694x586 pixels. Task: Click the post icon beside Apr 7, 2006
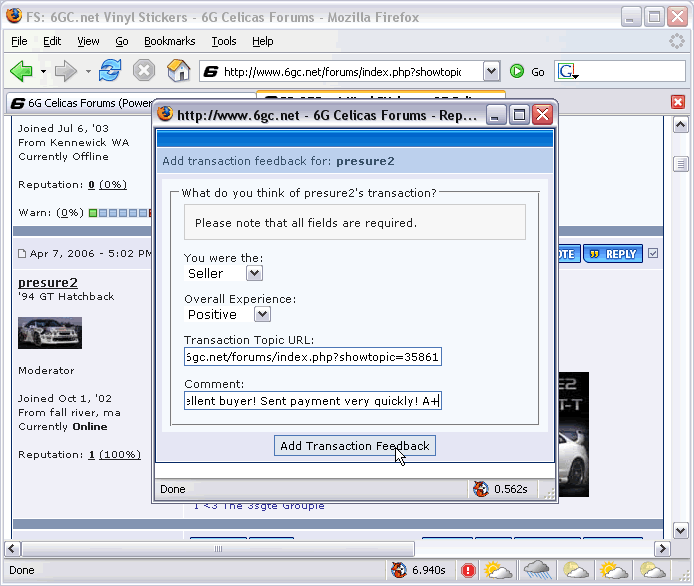[22, 254]
